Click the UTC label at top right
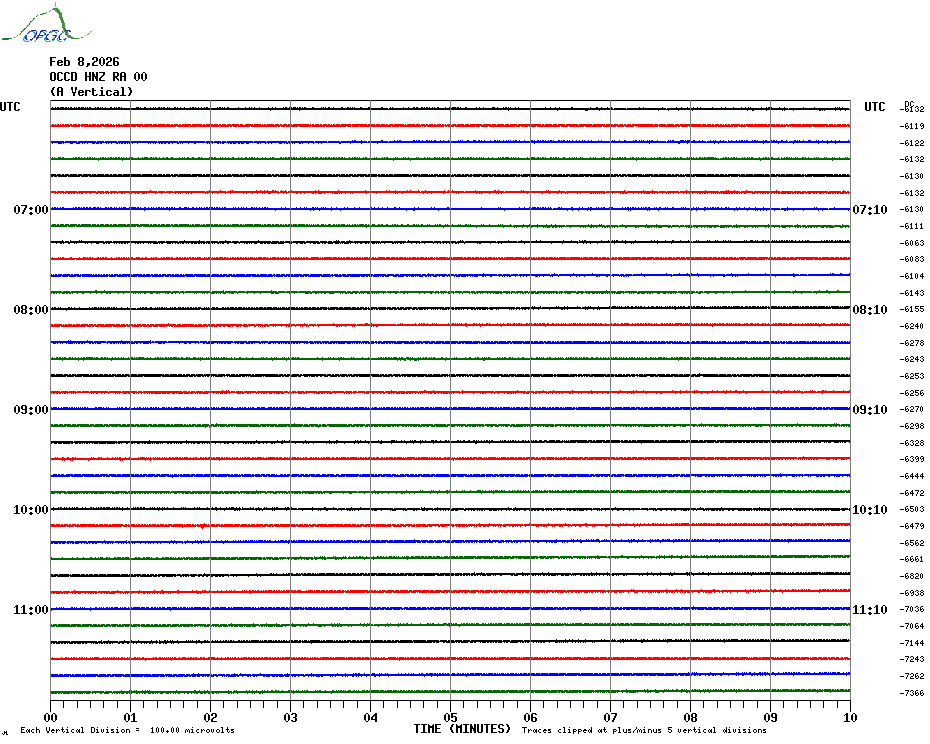The width and height of the screenshot is (930, 744). [875, 108]
